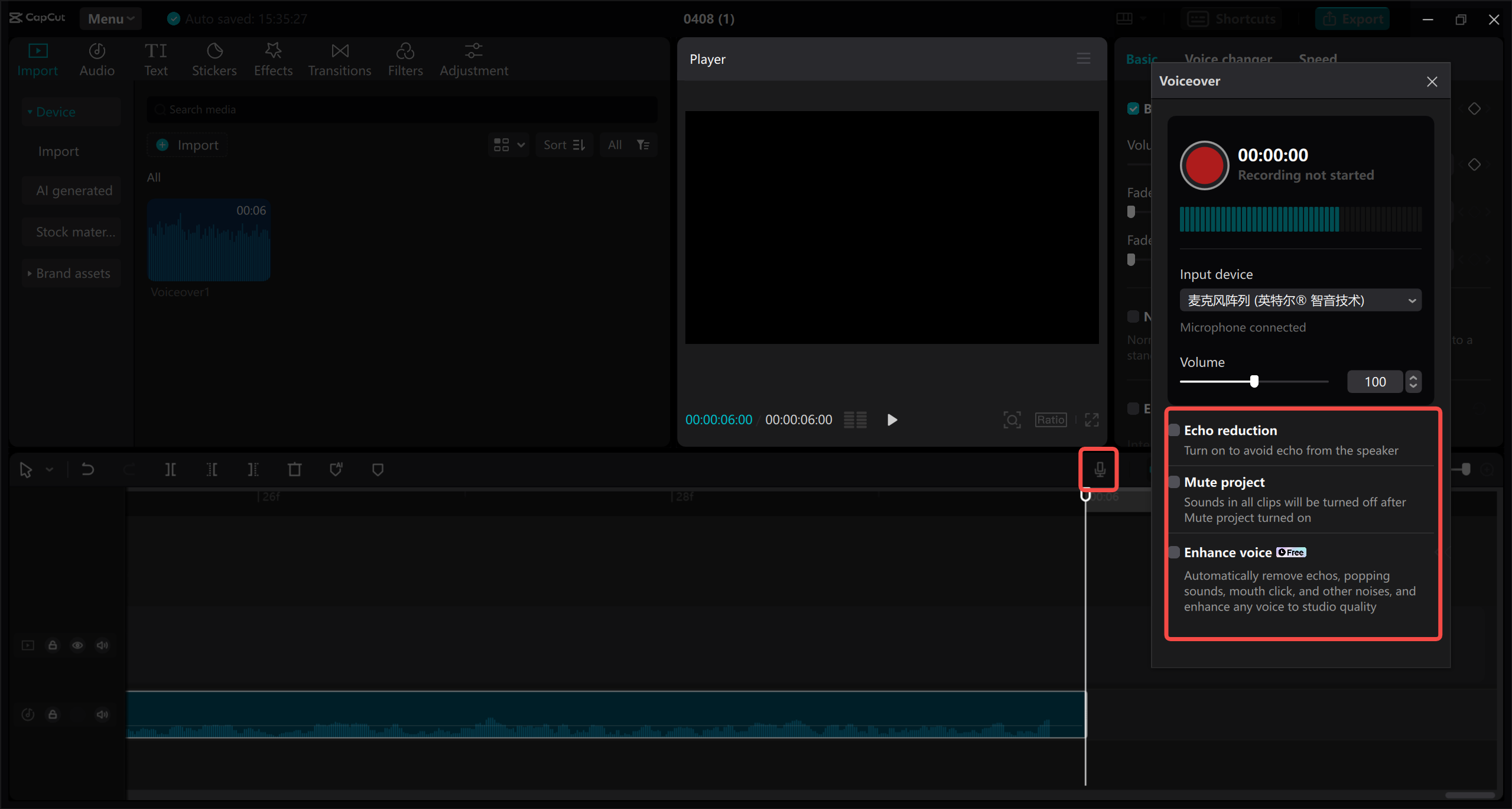Select the Split tool in the timeline toolbar

(x=171, y=469)
